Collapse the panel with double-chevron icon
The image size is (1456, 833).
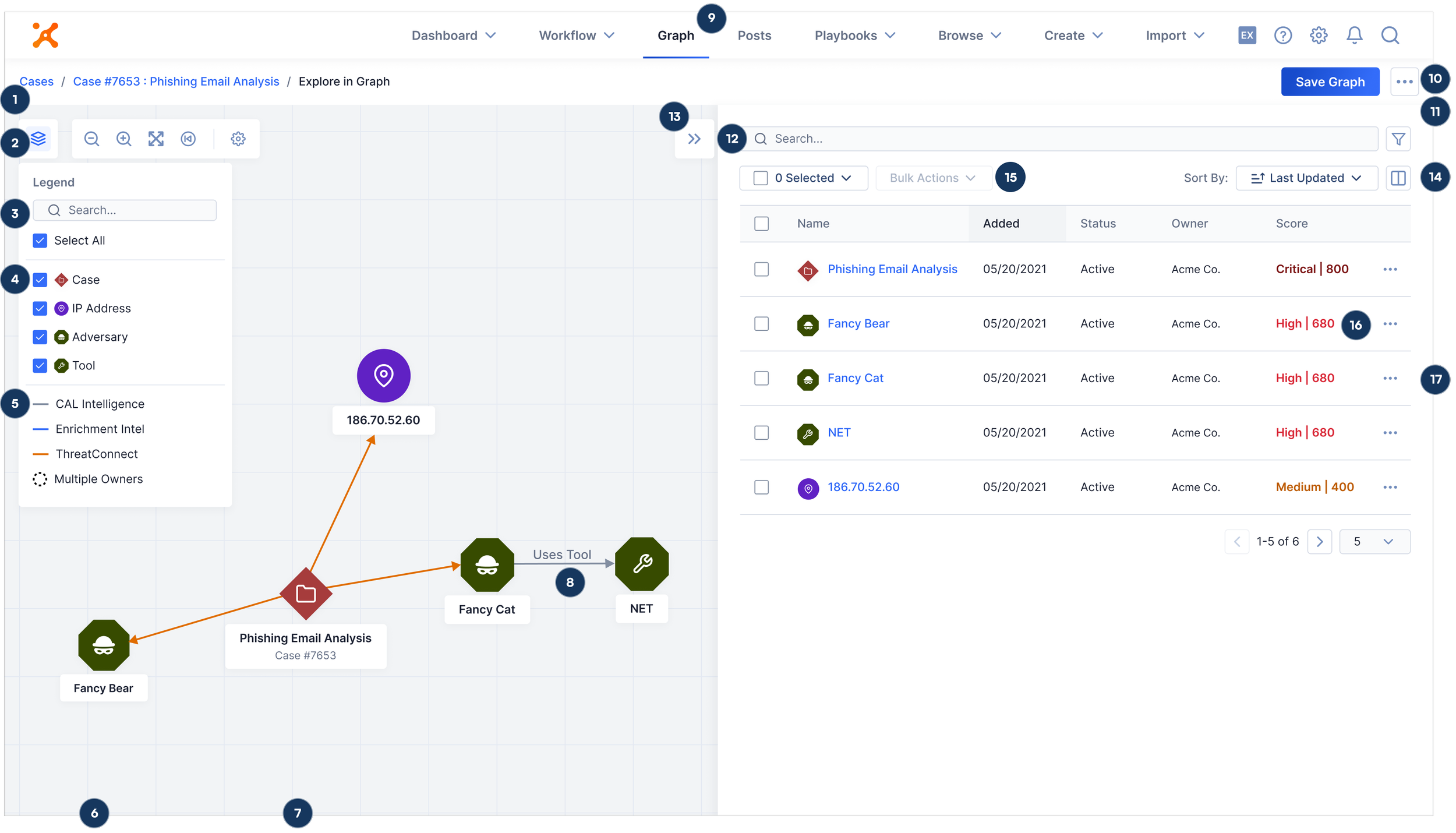(x=694, y=139)
